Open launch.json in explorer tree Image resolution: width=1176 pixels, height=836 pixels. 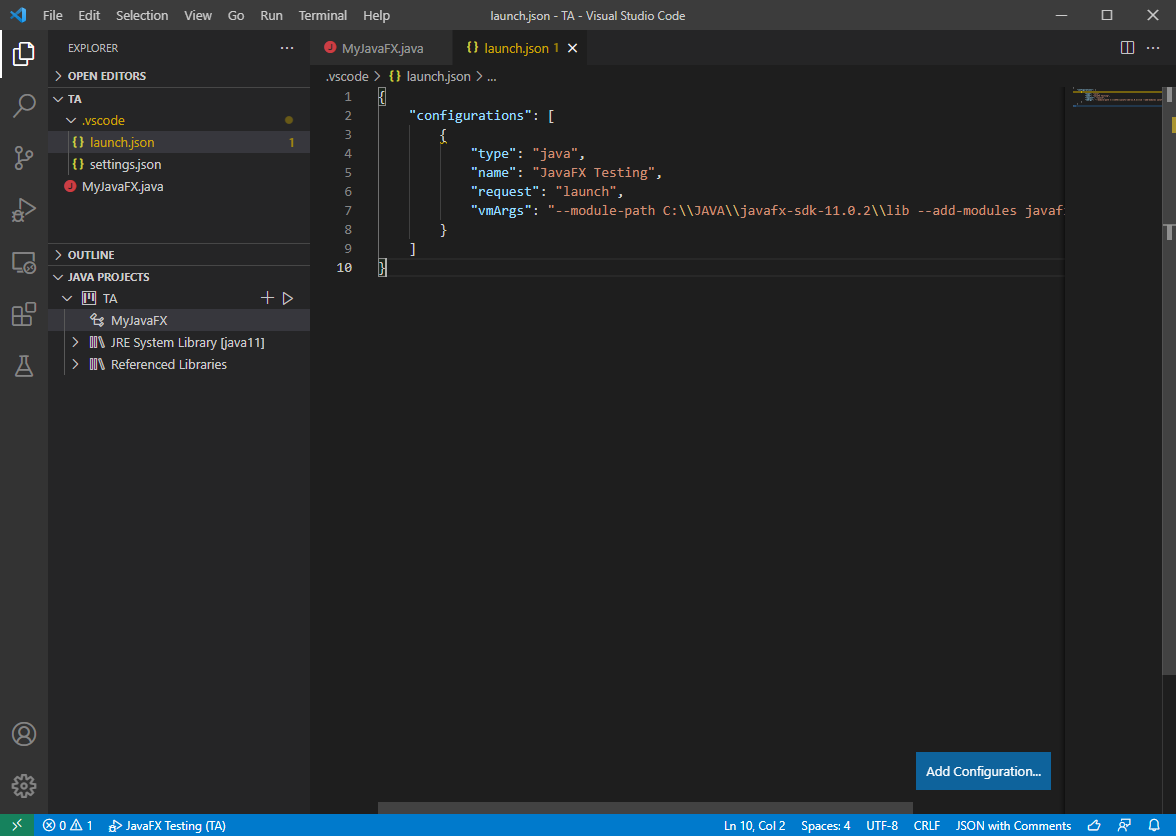[x=178, y=142]
